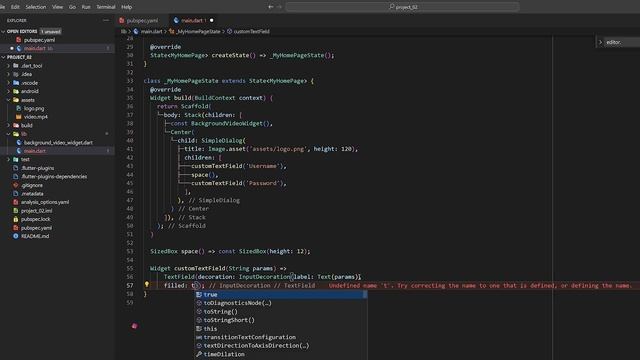Expand the editor panel chevron at right
640x360 pixels.
600,42
